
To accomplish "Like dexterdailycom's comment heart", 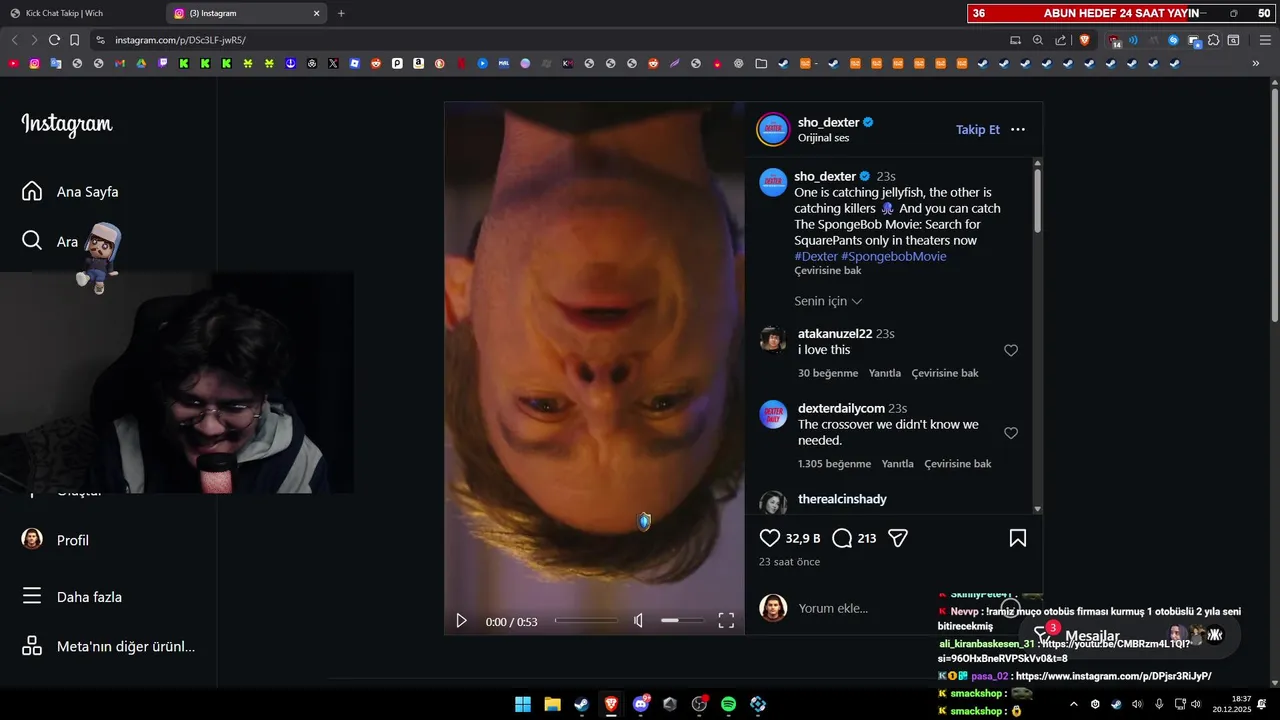I will click(1011, 433).
